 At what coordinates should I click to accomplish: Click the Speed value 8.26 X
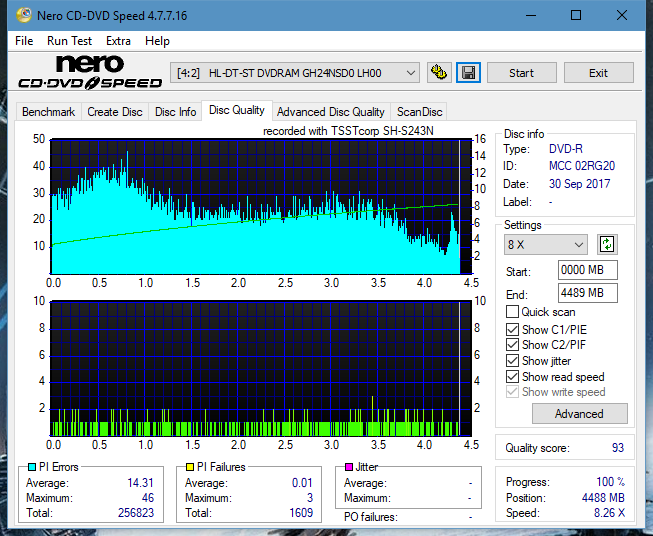[609, 513]
